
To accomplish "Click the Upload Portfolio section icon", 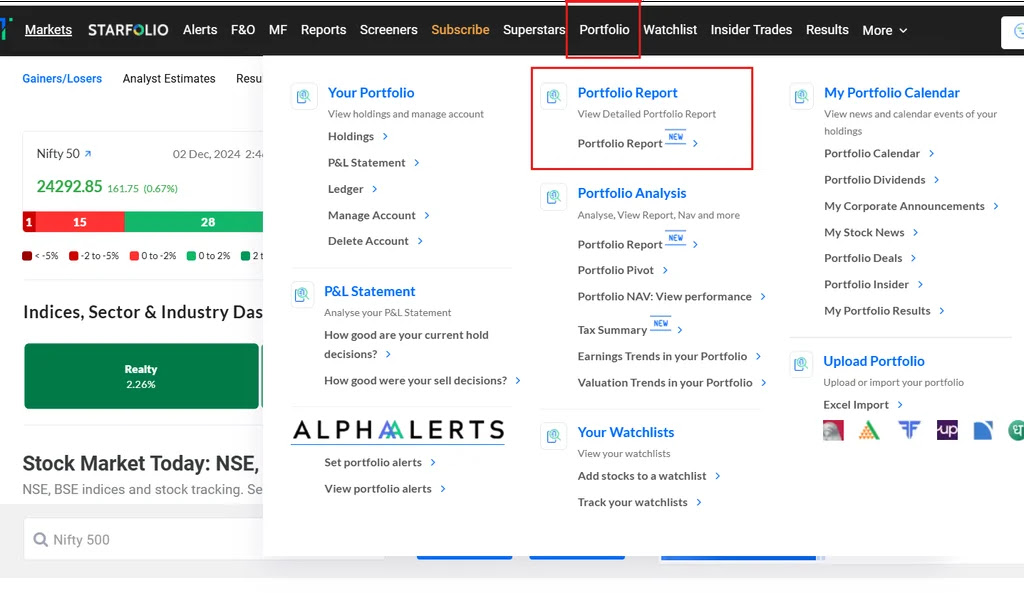I will coord(801,364).
